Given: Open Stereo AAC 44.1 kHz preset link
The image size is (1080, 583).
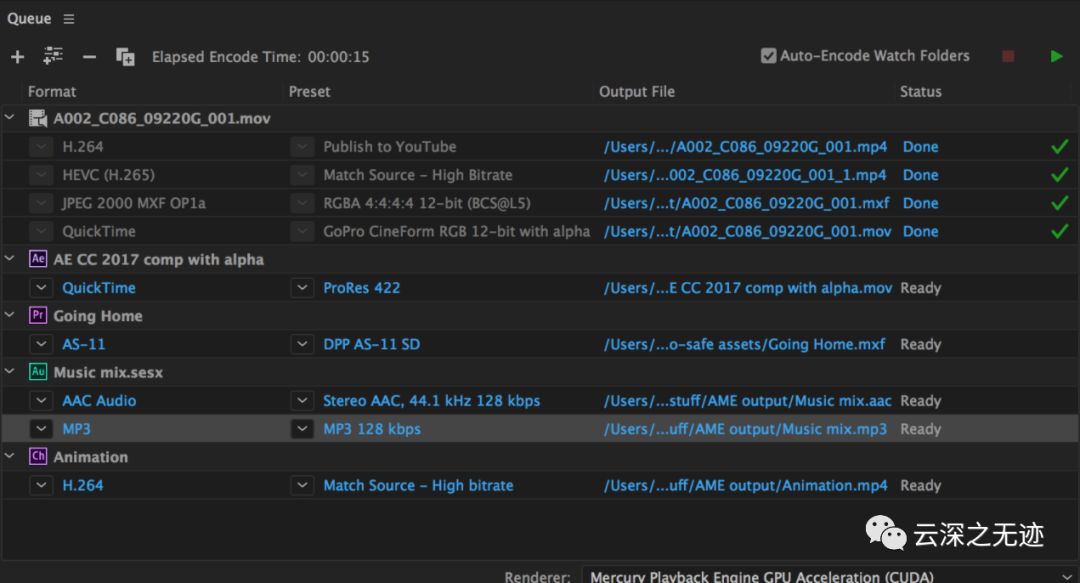Looking at the screenshot, I should click(x=431, y=400).
